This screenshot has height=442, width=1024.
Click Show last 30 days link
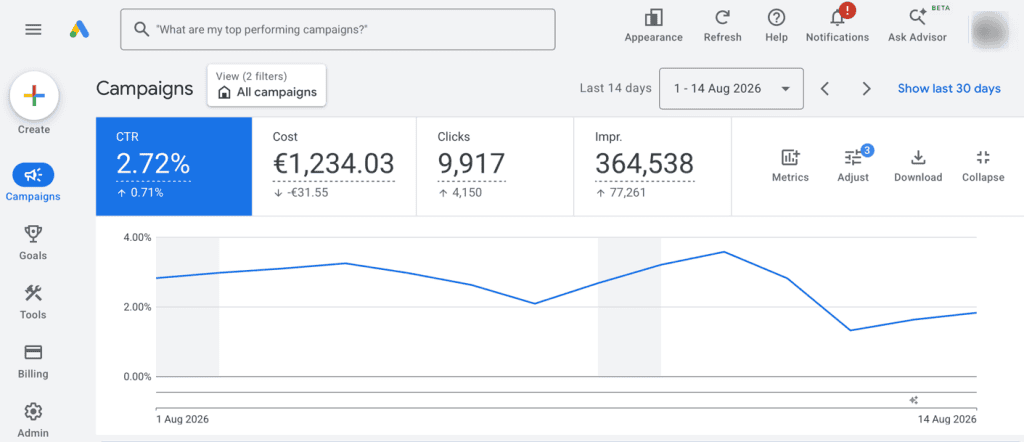949,88
